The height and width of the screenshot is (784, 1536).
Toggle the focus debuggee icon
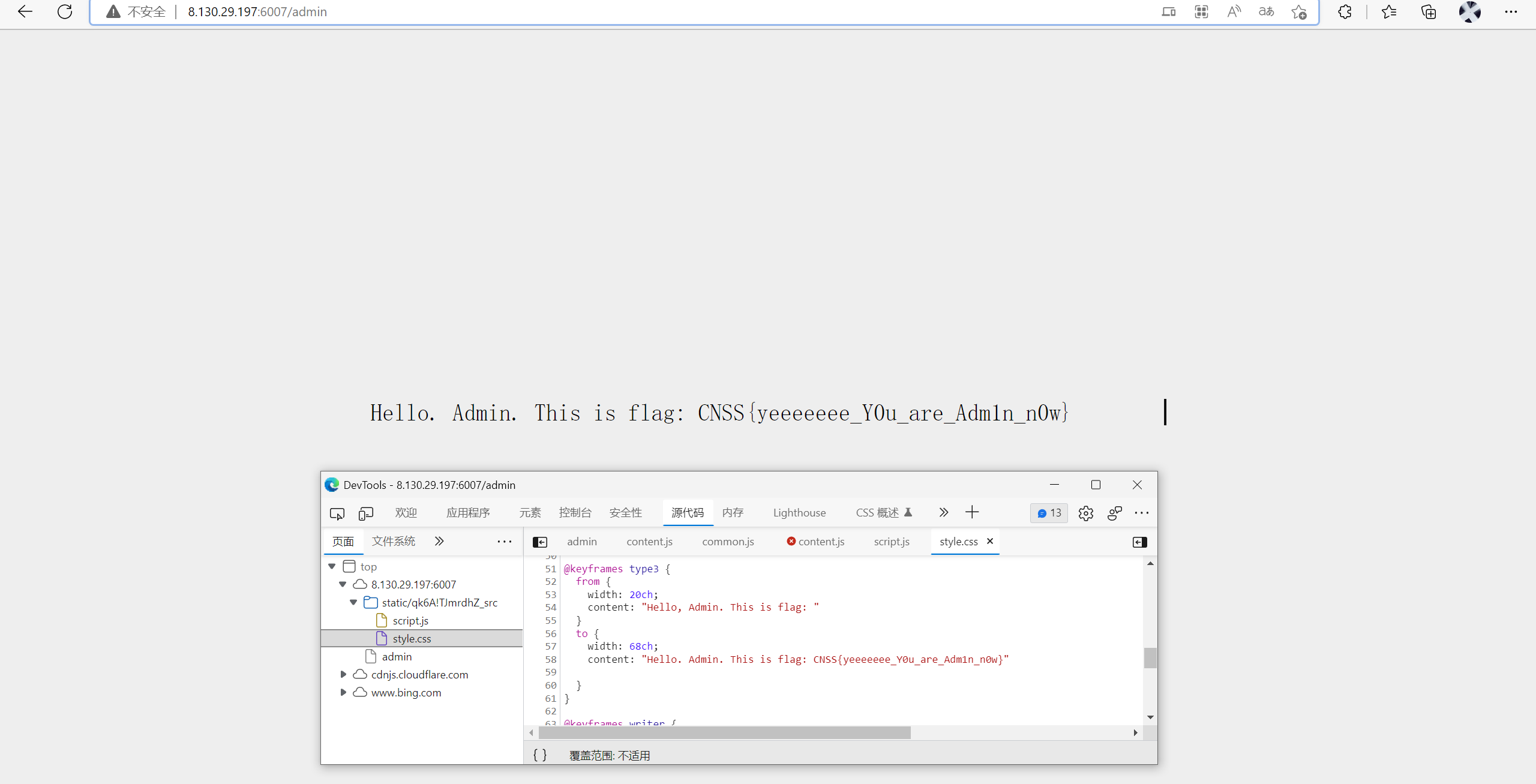[1114, 513]
